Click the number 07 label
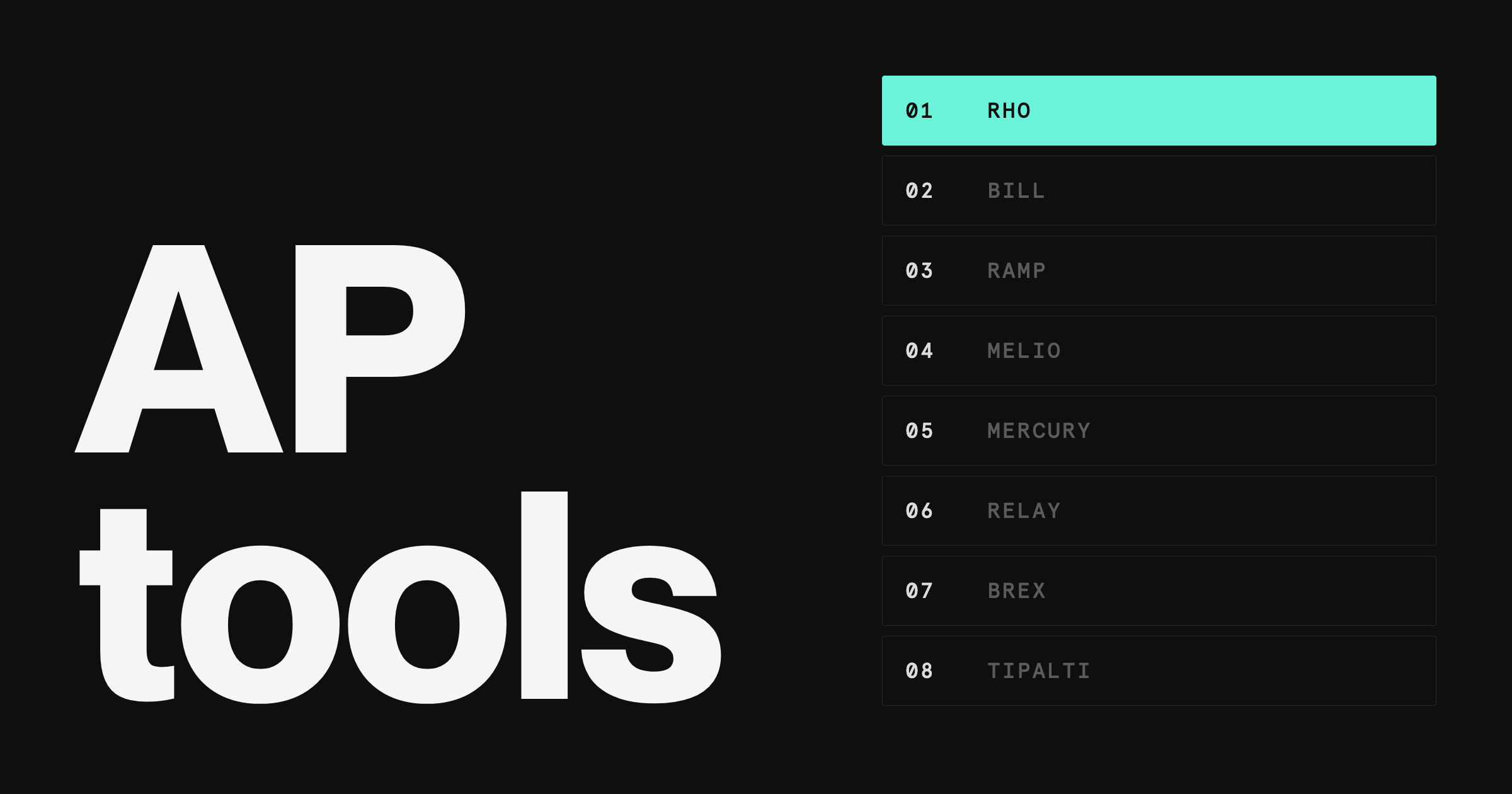This screenshot has width=1512, height=794. click(919, 591)
